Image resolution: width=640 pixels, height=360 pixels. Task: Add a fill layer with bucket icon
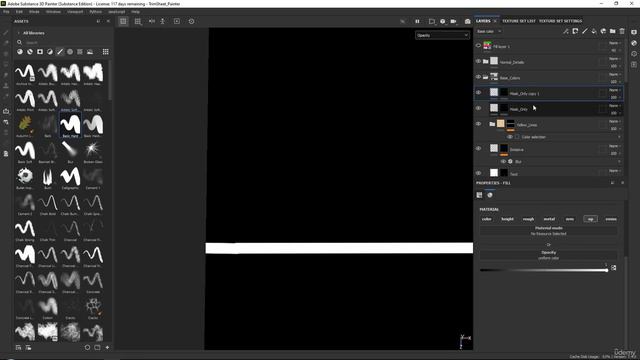click(594, 31)
